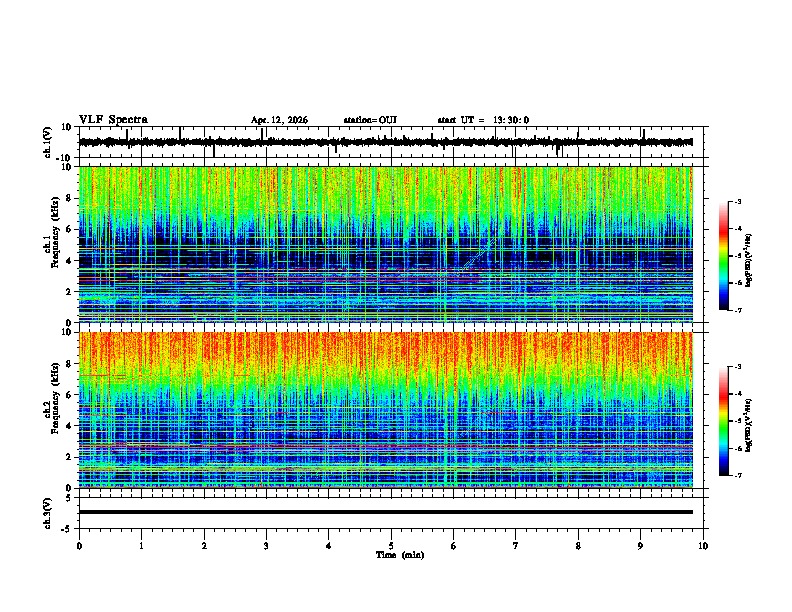The image size is (792, 612).
Task: Click the "-3" label on ch.1 color bar
Action: pos(738,201)
